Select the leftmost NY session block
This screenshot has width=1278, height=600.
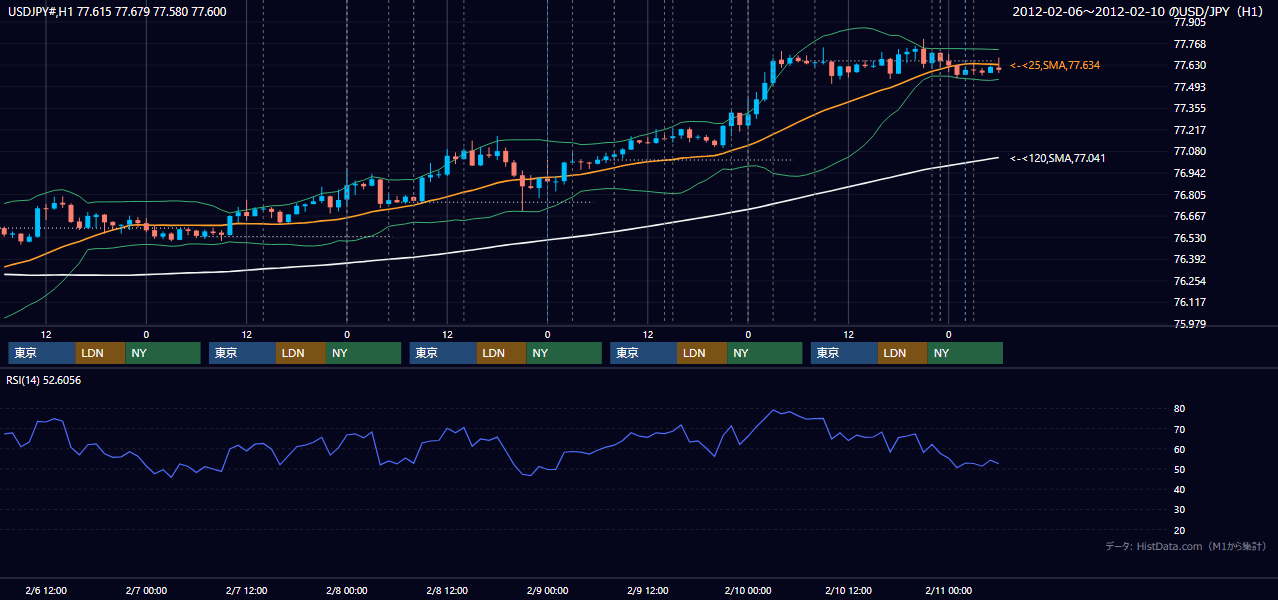pyautogui.click(x=163, y=353)
